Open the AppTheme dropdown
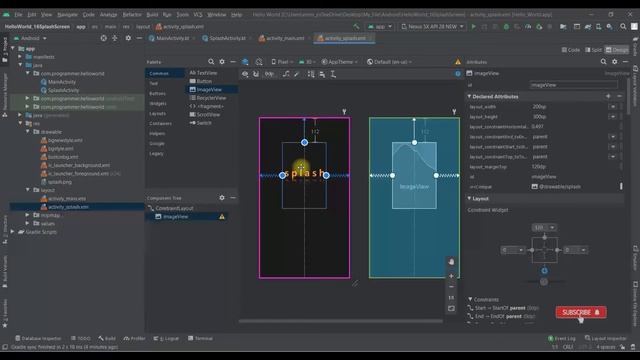 click(339, 62)
